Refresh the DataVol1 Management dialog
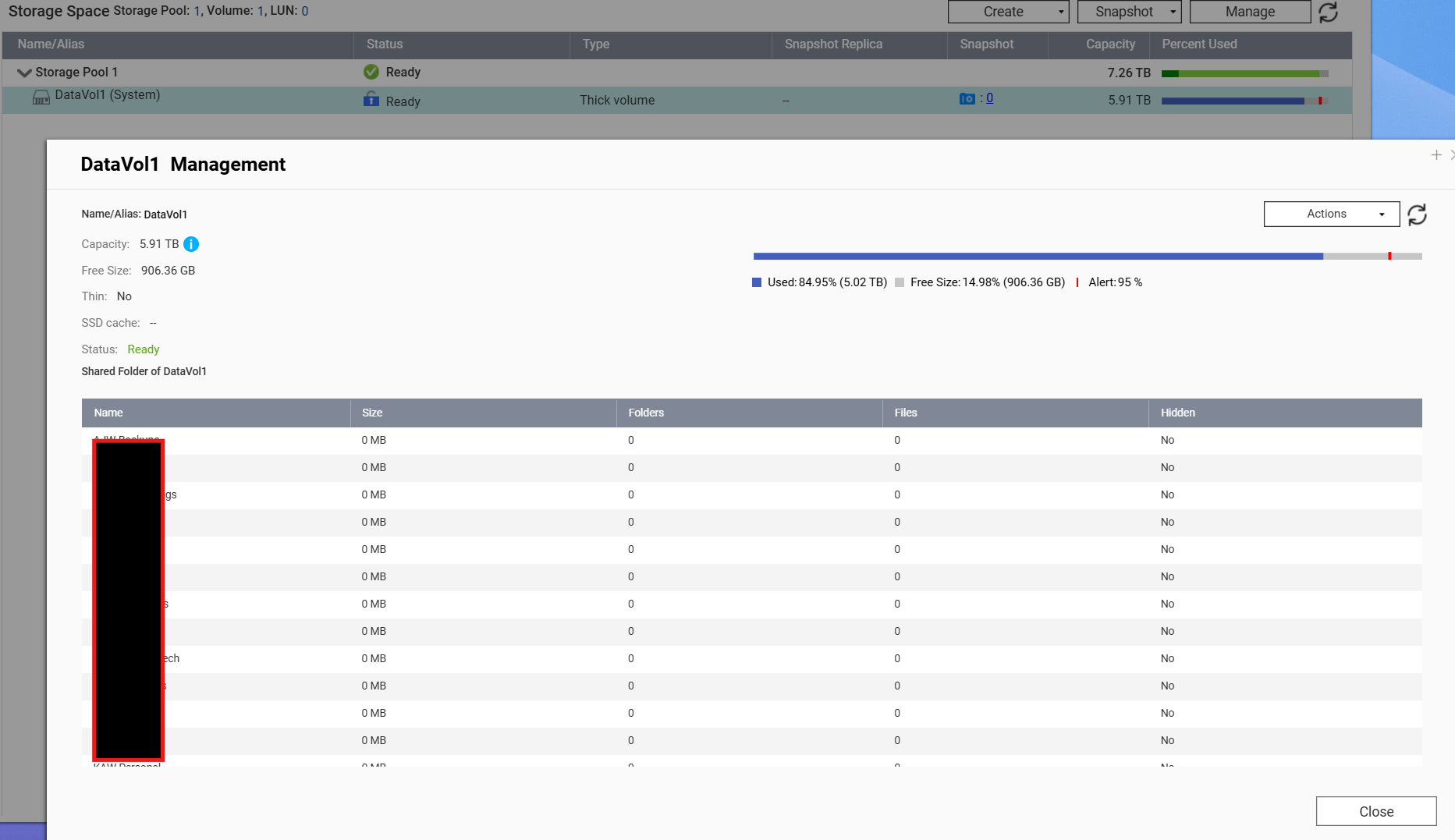1455x840 pixels. (x=1418, y=214)
